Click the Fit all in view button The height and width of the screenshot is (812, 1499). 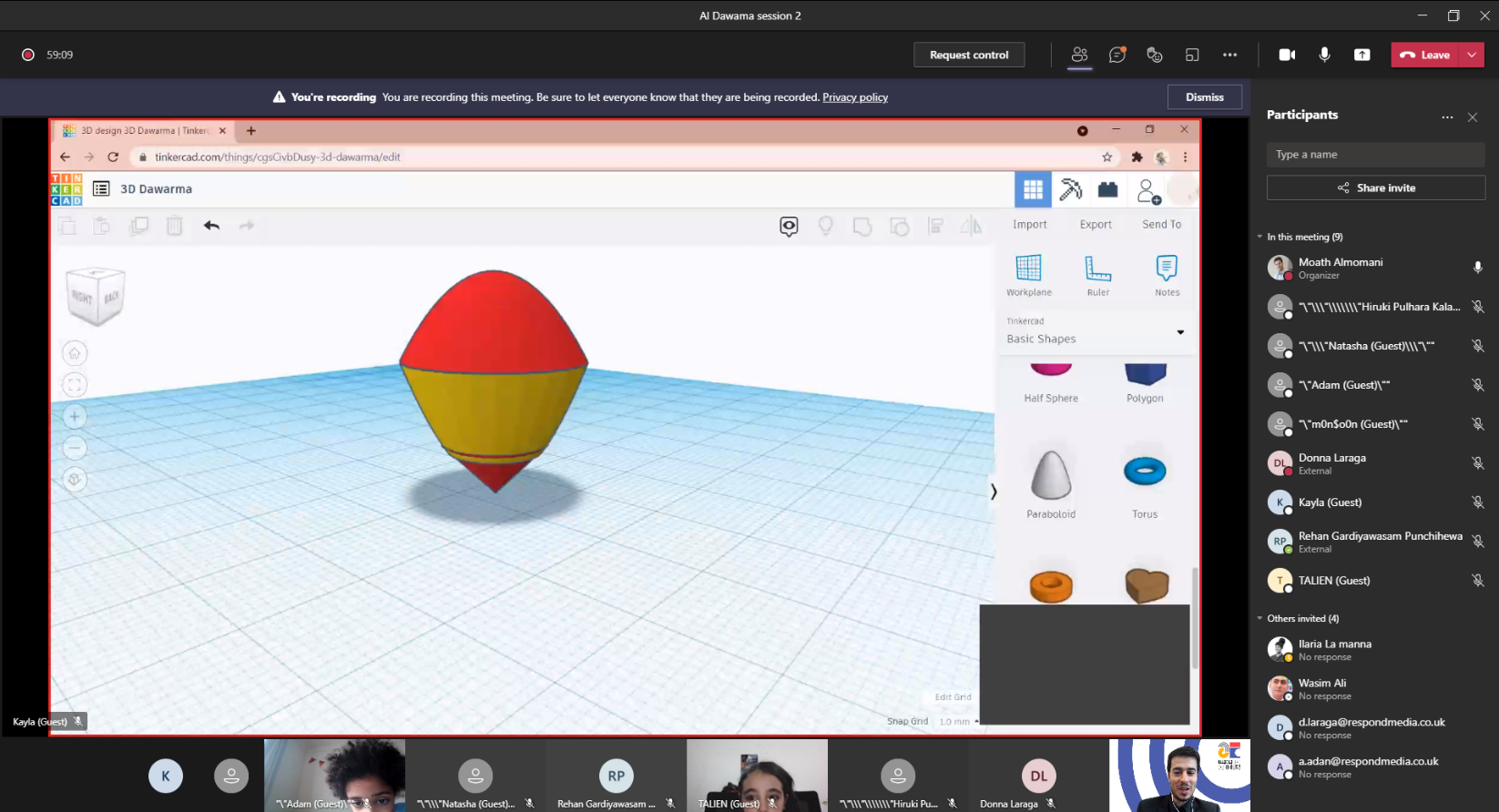point(75,385)
